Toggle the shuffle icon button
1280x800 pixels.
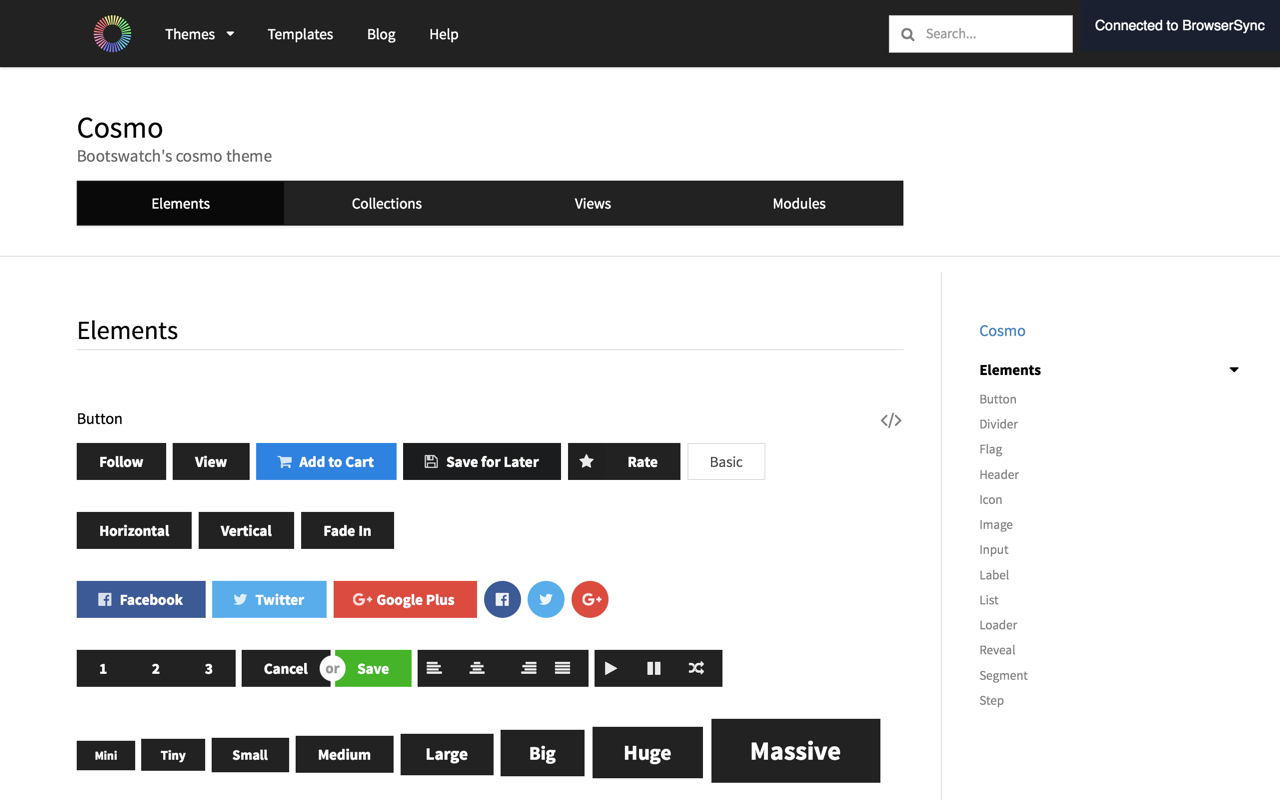coord(696,668)
